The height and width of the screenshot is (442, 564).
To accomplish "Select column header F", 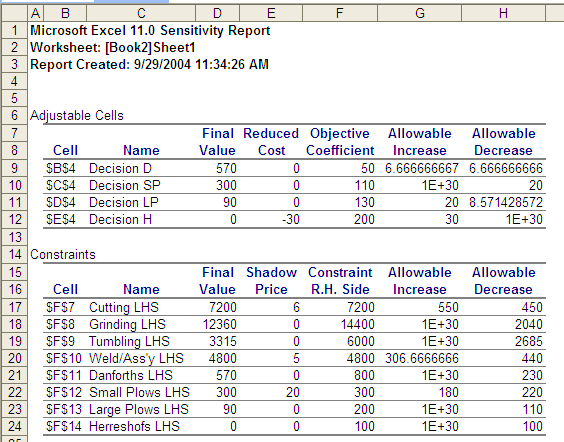I will [x=340, y=13].
